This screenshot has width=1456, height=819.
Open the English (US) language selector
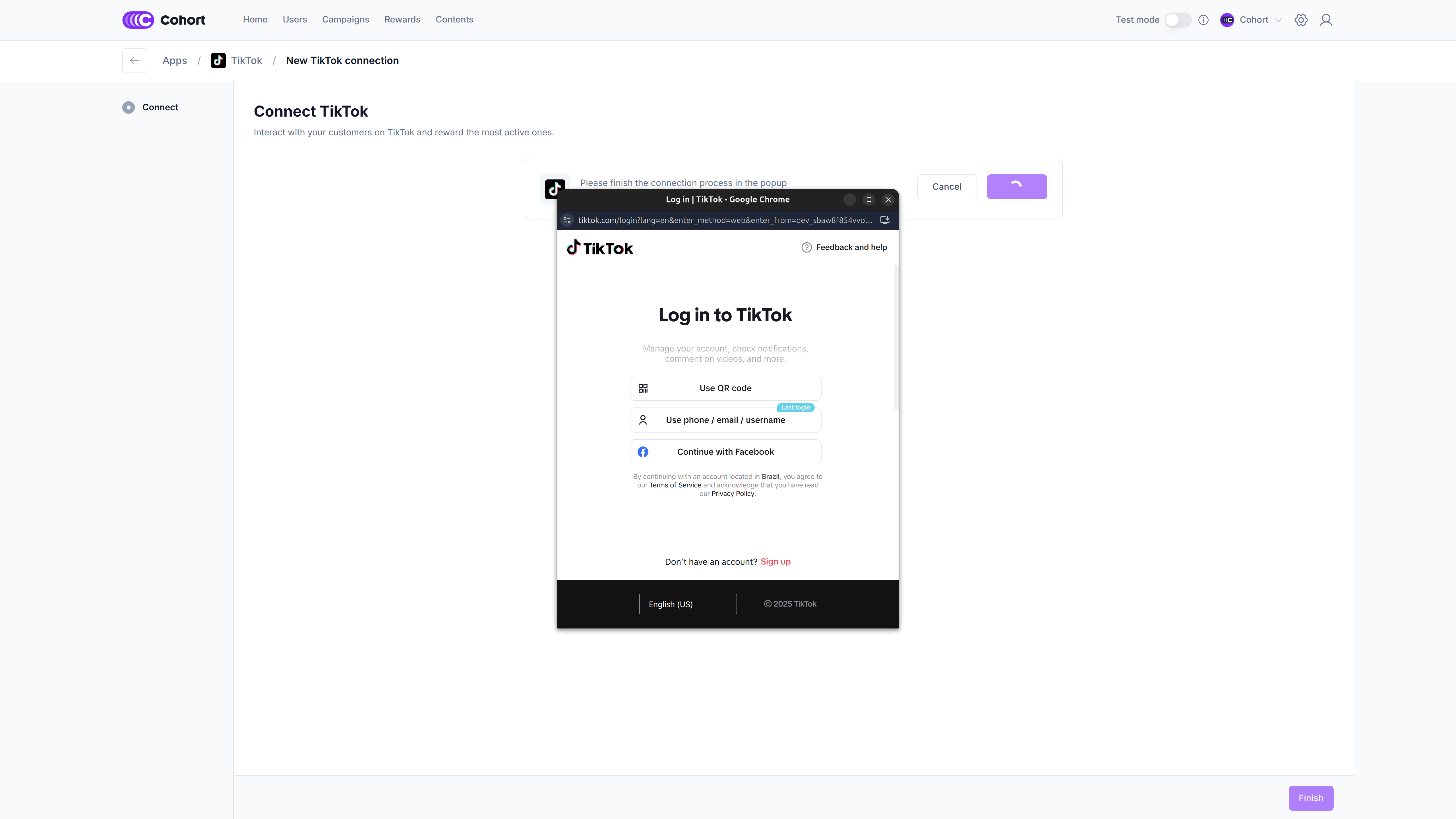(x=687, y=604)
